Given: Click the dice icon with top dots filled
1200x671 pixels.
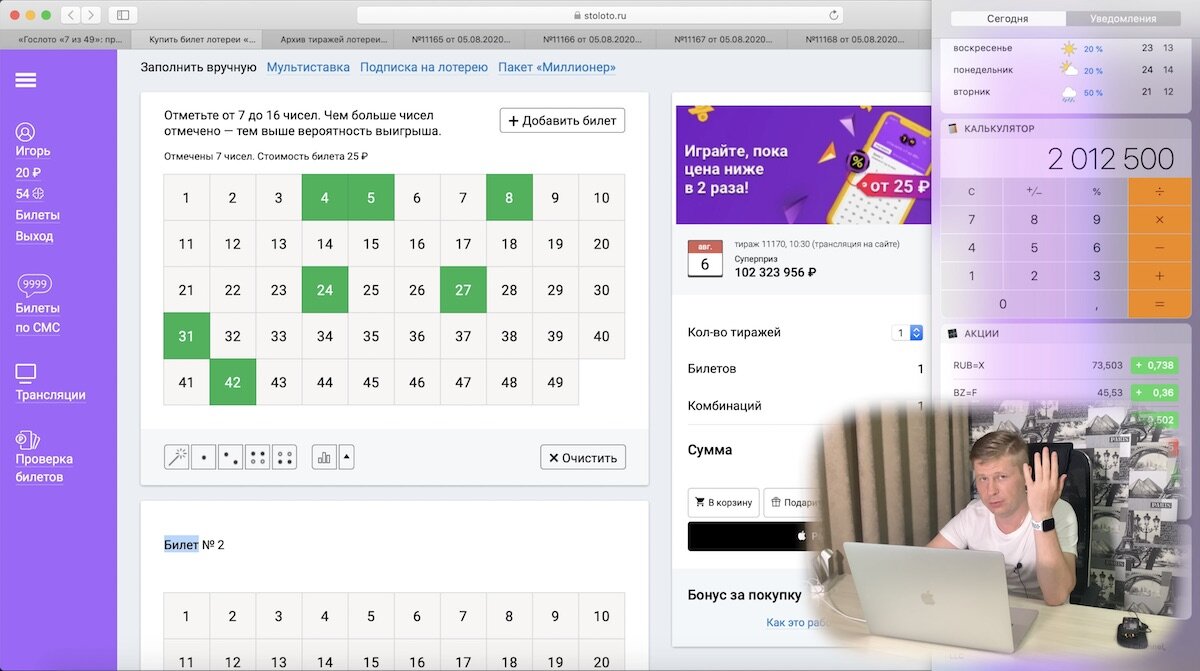Looking at the screenshot, I should point(258,457).
